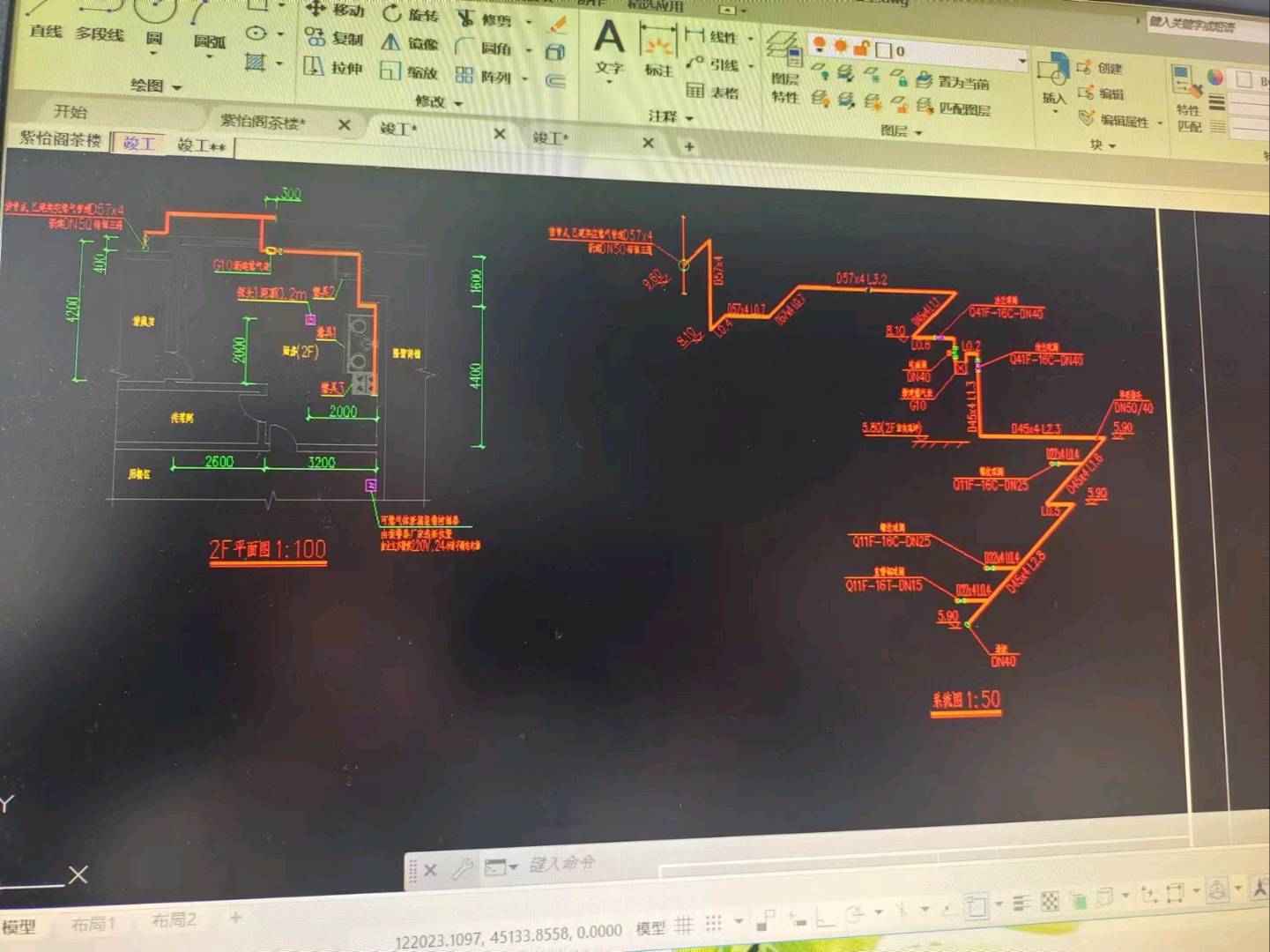Toggle polar tracking in status bar

pos(854,915)
